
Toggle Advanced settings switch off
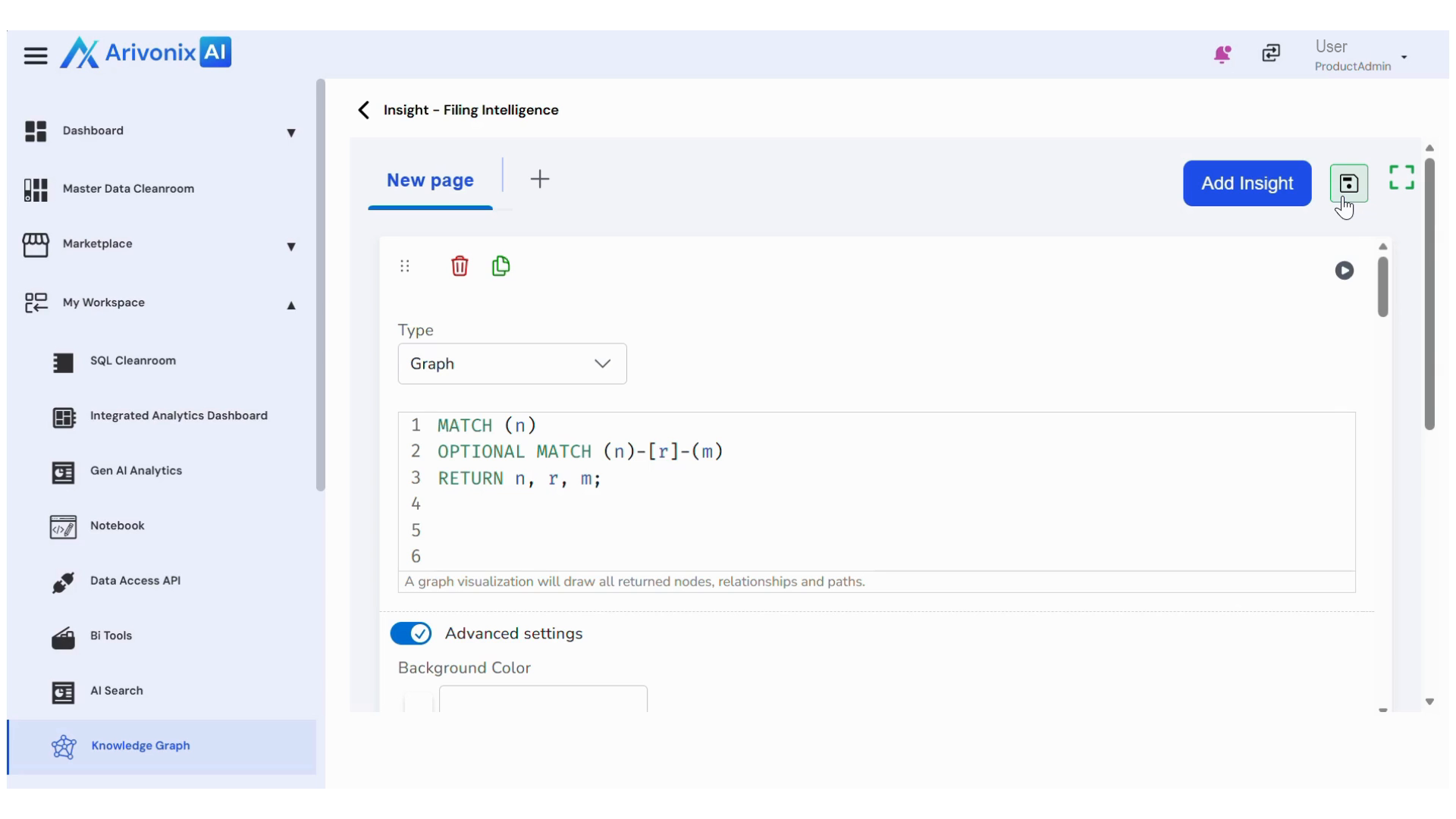[x=411, y=633]
